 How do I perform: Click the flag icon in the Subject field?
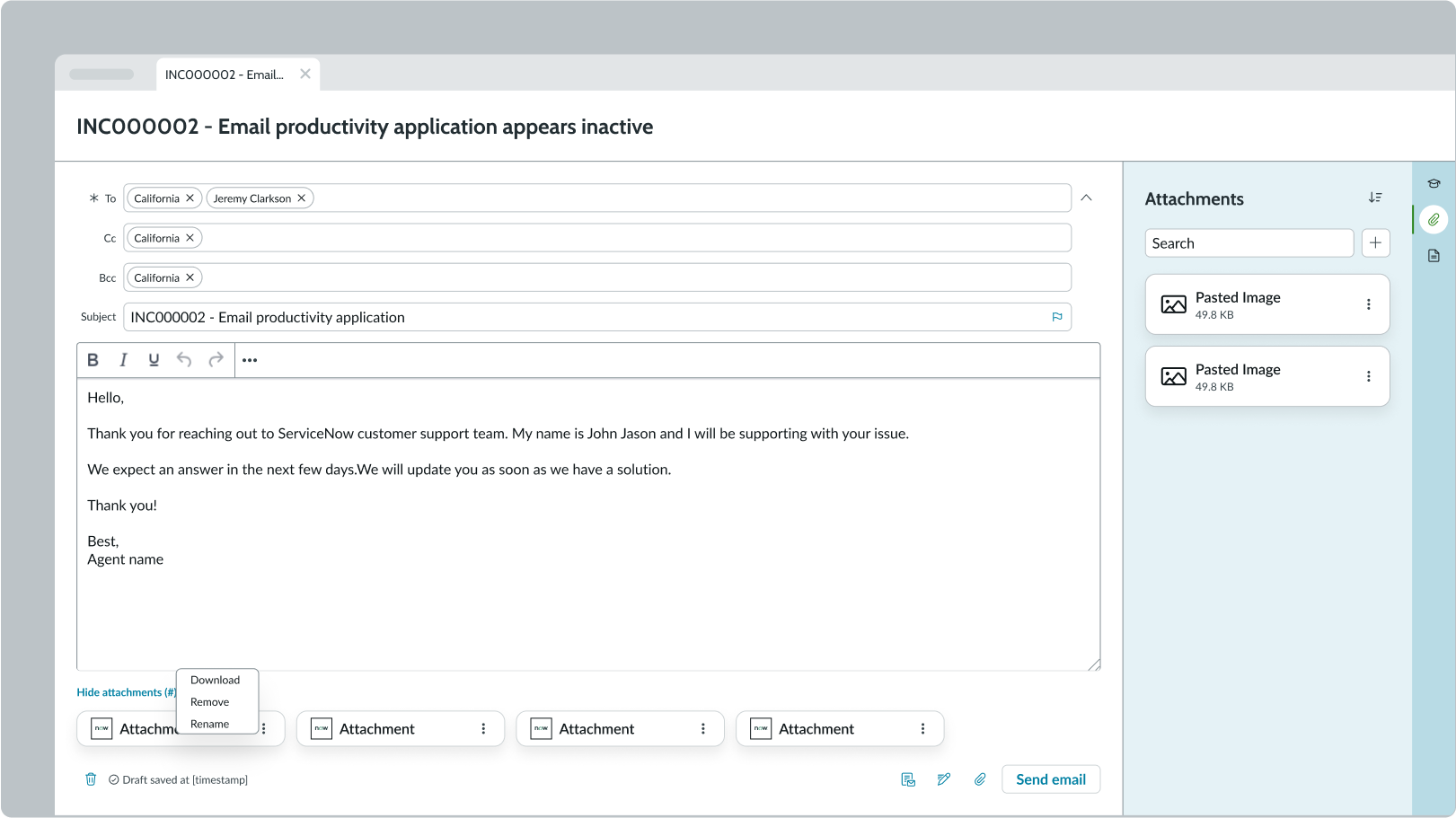pos(1057,317)
